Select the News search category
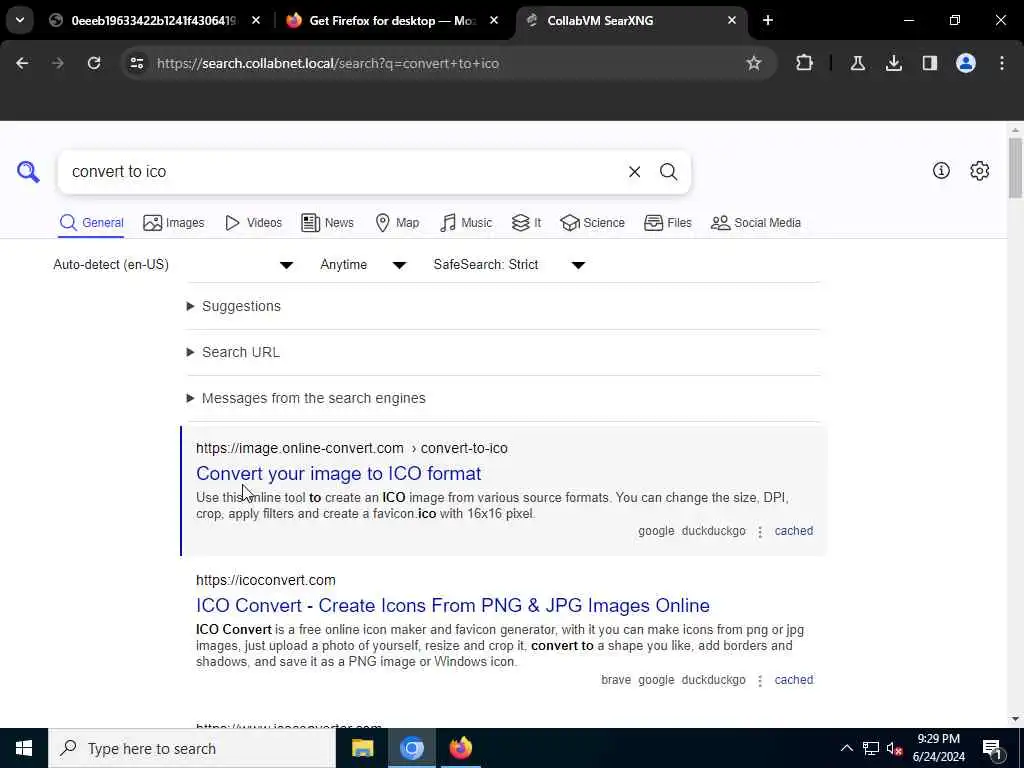Screen dimensions: 1024x768 (327, 223)
